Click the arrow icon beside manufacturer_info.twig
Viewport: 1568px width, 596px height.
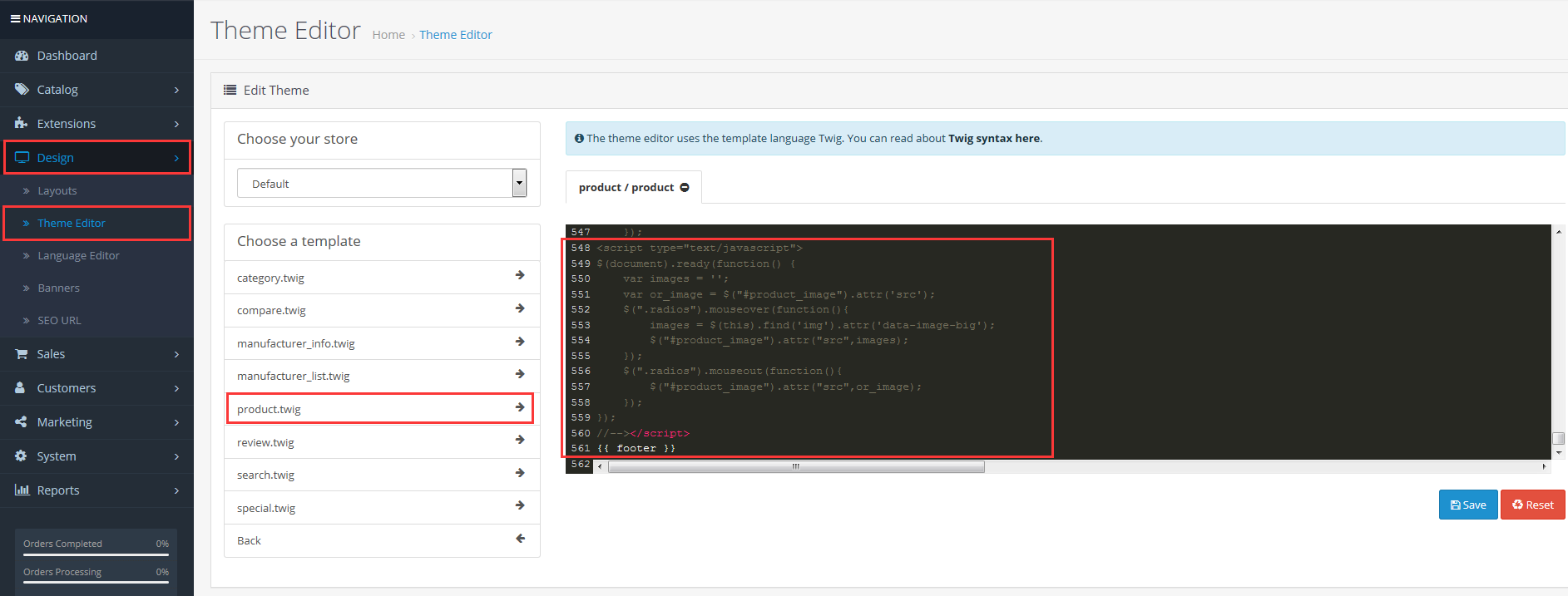pos(520,342)
